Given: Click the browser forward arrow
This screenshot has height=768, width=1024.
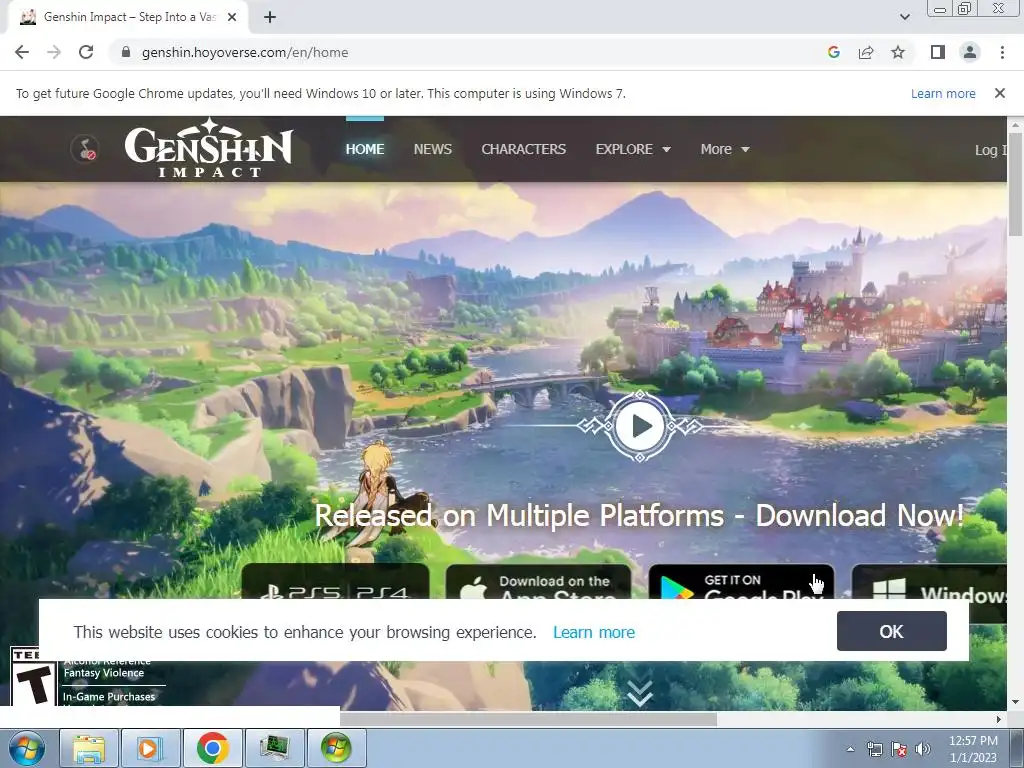Looking at the screenshot, I should point(54,52).
